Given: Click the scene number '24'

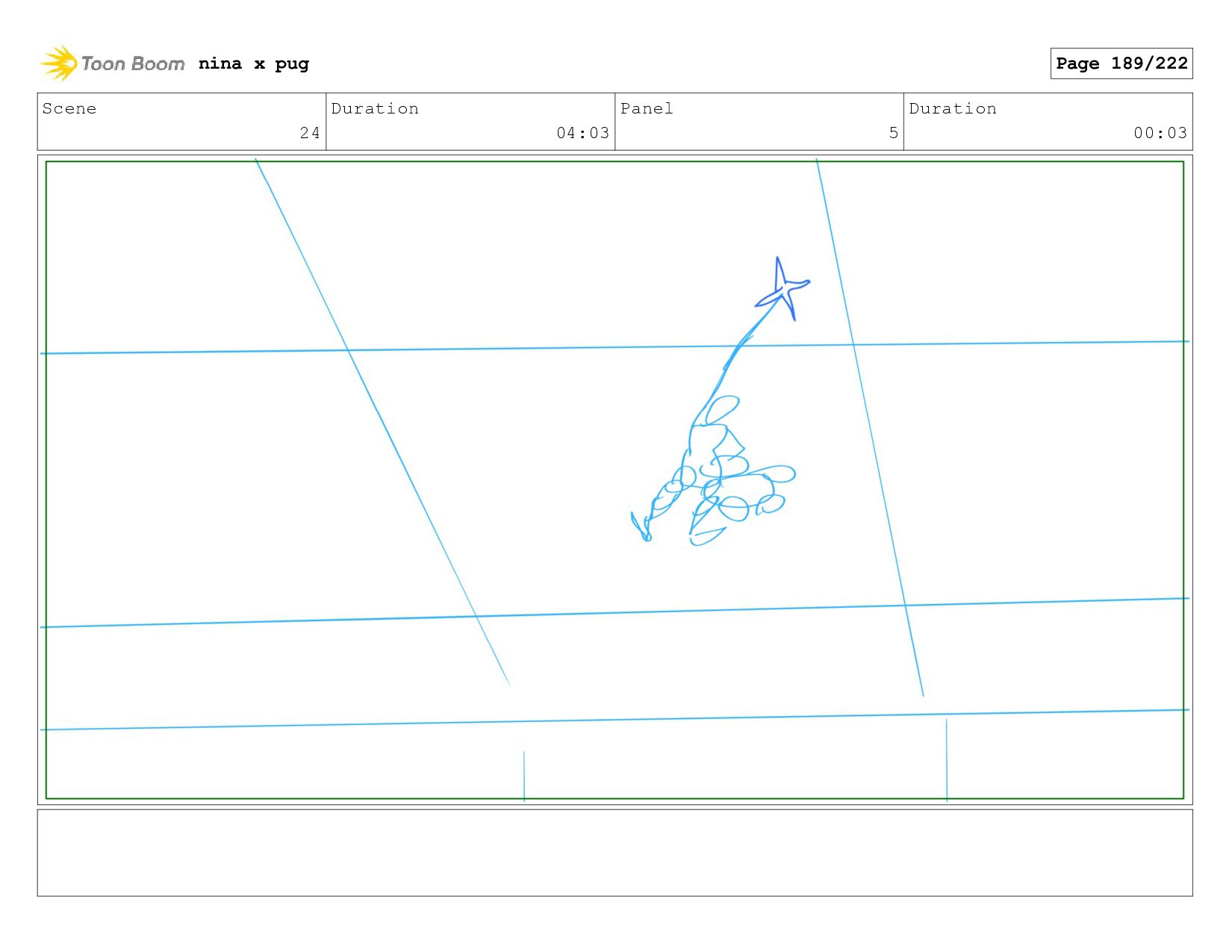Looking at the screenshot, I should point(310,133).
